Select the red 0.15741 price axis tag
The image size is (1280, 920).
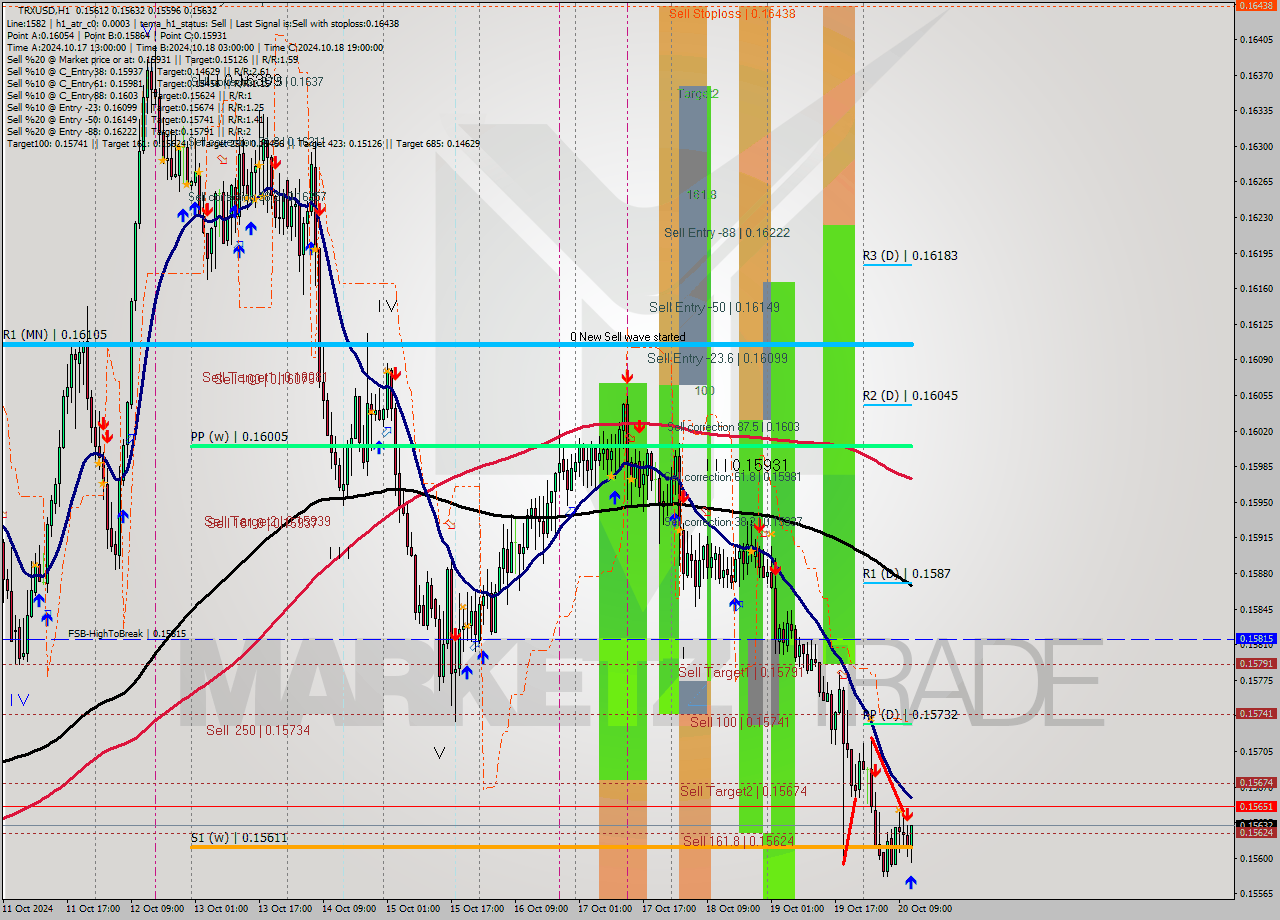tap(1256, 714)
